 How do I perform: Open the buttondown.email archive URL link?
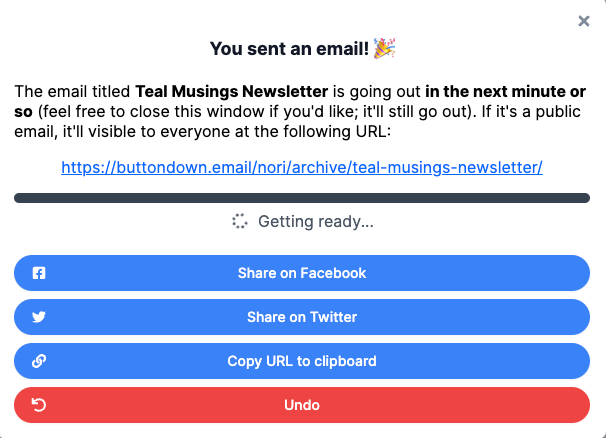pos(302,168)
